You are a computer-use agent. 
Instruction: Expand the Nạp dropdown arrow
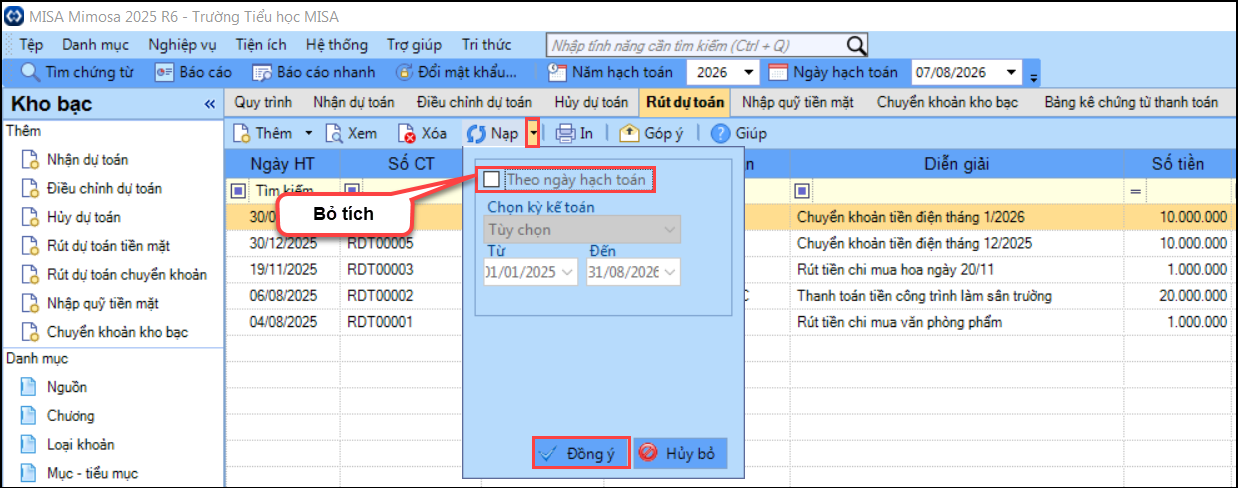click(535, 133)
